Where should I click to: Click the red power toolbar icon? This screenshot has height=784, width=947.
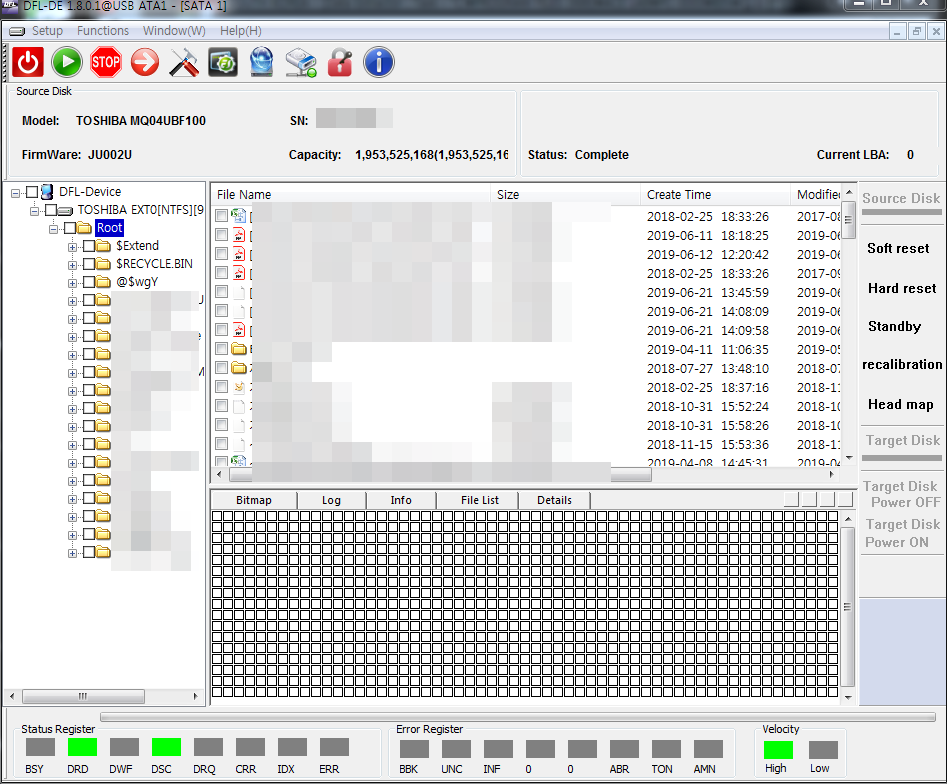tap(28, 62)
